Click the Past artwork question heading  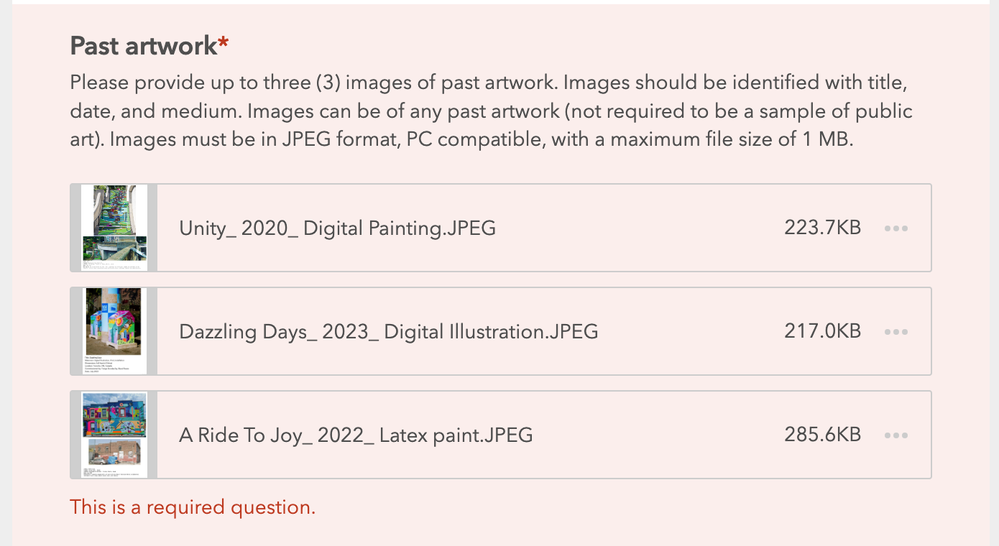pyautogui.click(x=143, y=46)
